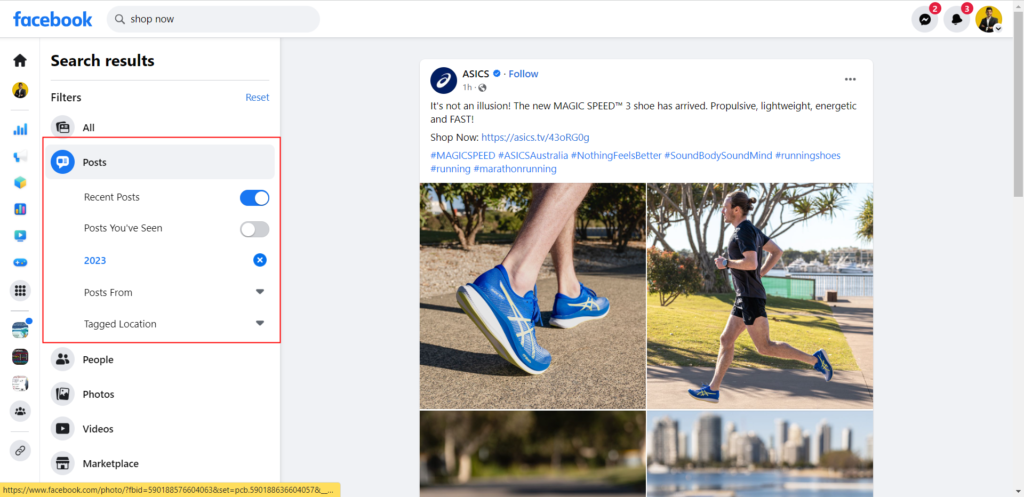1024x497 pixels.
Task: Click the #marathonrunning hashtag
Action: pos(515,168)
